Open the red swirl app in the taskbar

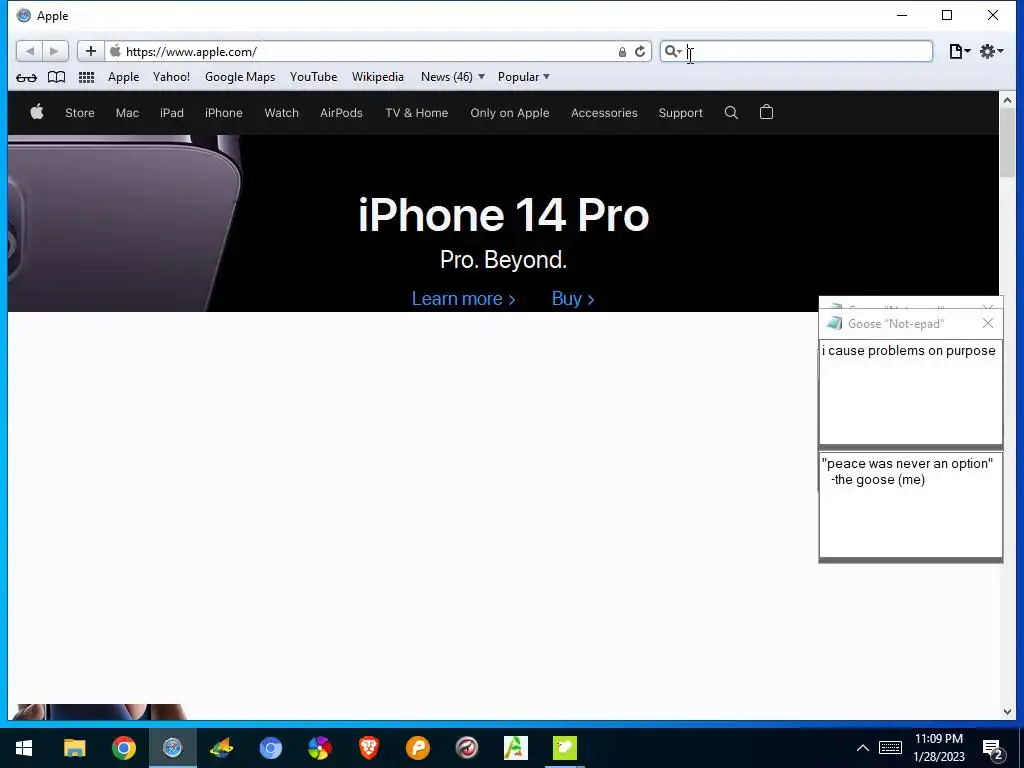[466, 748]
